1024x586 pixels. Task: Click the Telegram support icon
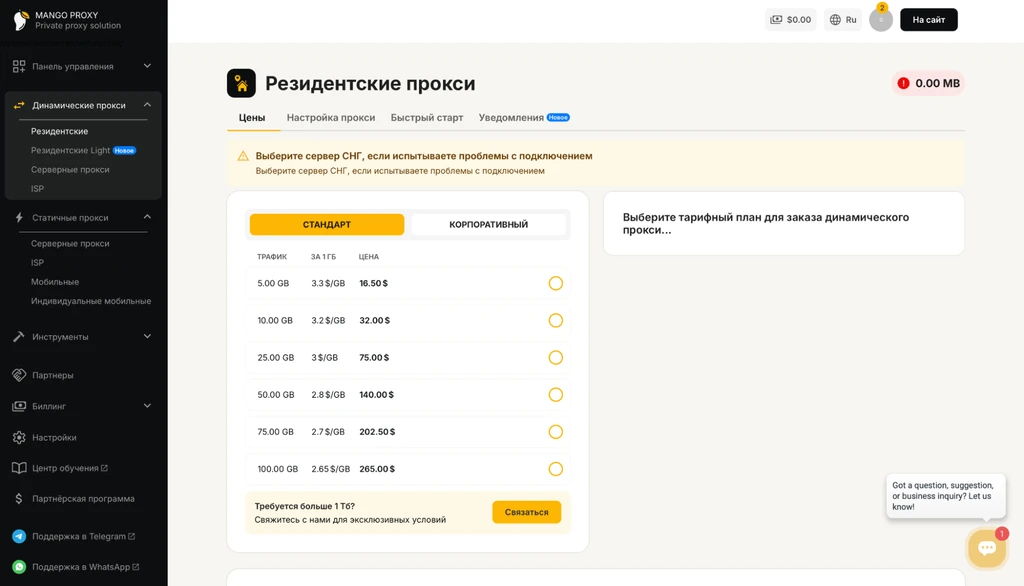(x=19, y=536)
